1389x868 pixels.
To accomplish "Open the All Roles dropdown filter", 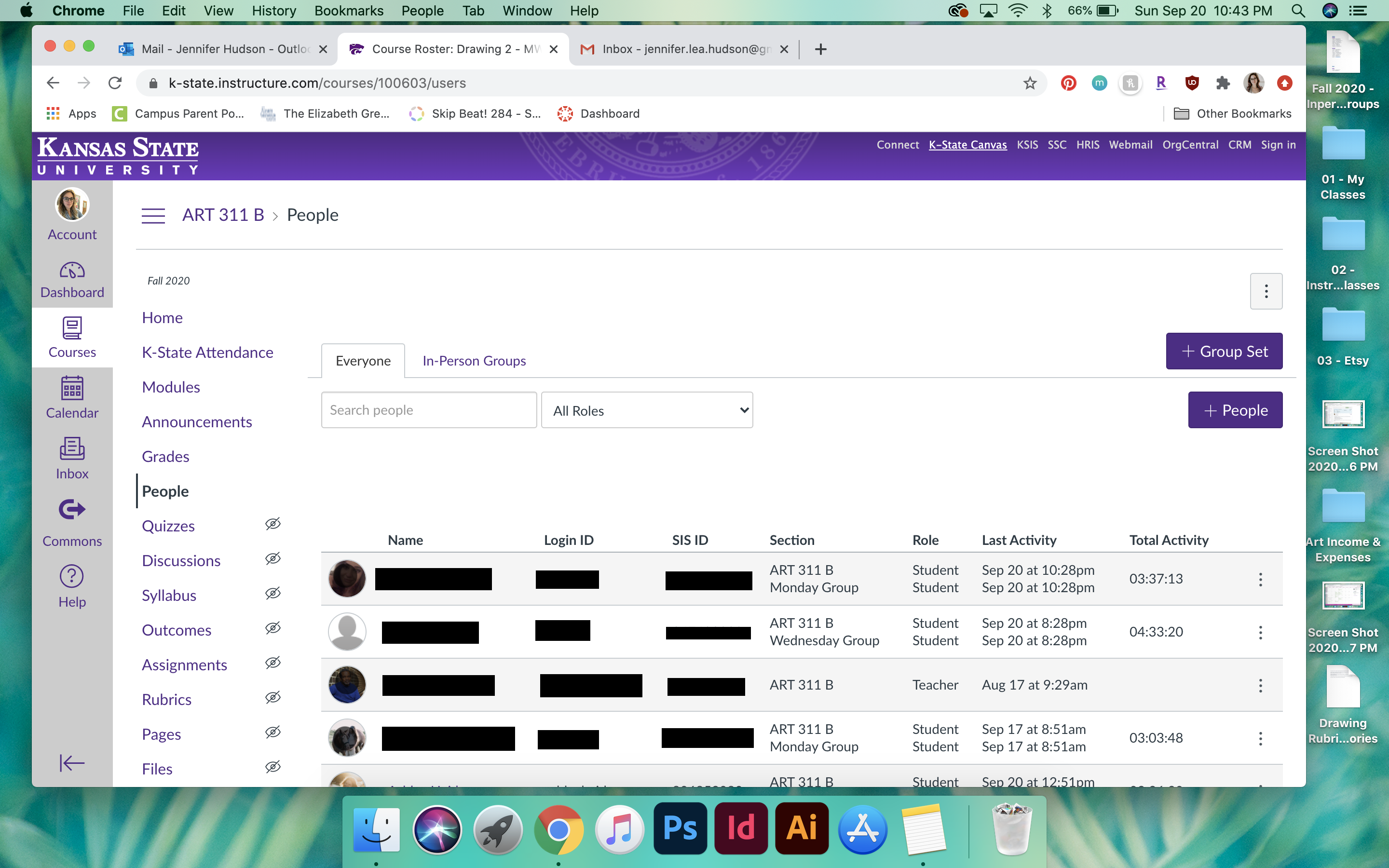I will click(647, 410).
